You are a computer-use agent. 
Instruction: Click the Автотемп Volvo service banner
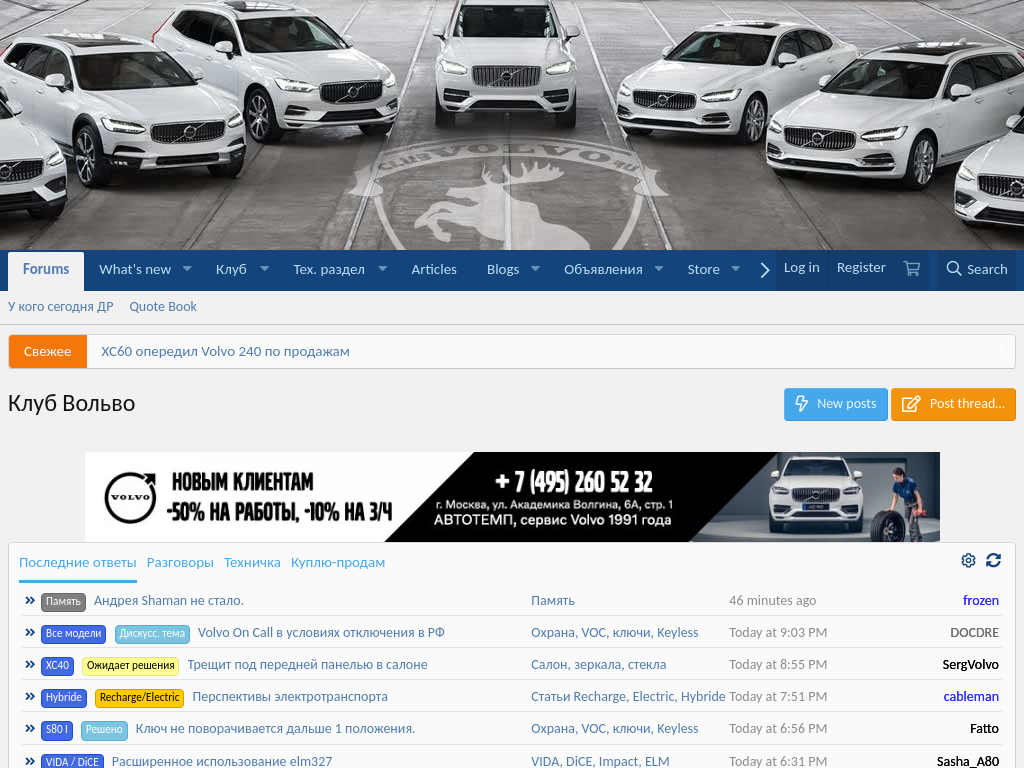[512, 497]
